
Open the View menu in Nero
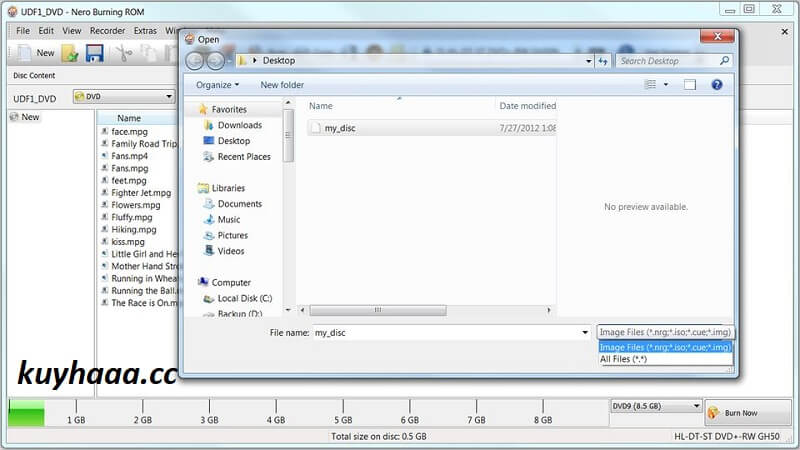[x=72, y=31]
